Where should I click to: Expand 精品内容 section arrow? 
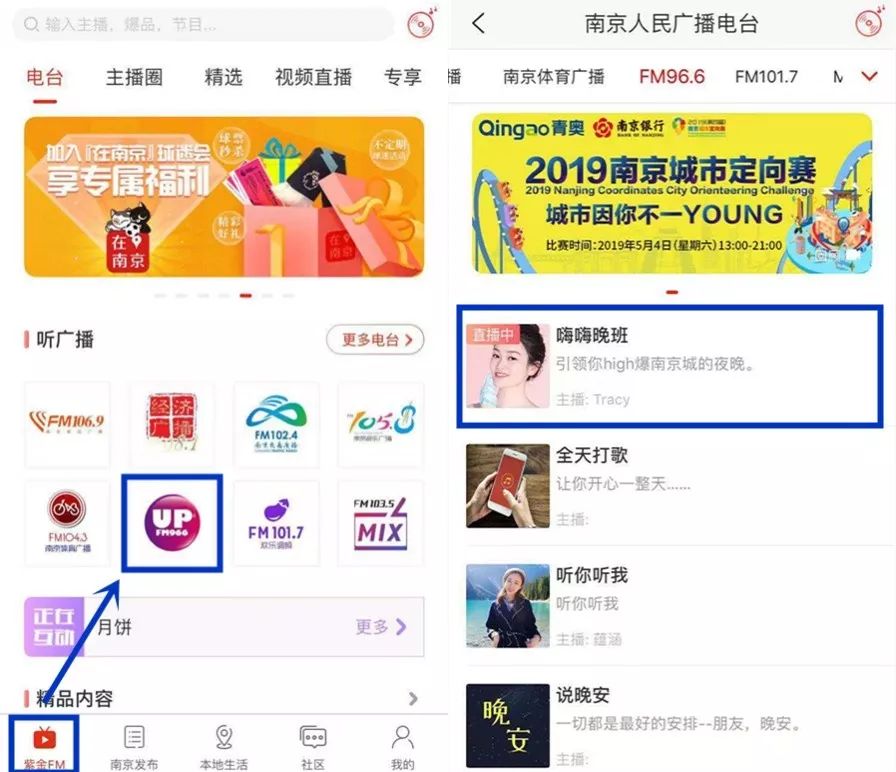(413, 698)
